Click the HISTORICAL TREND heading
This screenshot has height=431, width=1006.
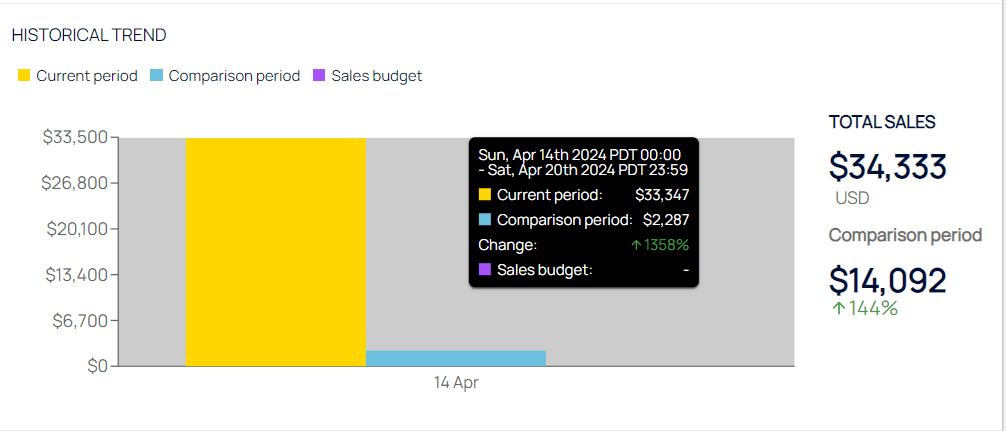(x=89, y=35)
